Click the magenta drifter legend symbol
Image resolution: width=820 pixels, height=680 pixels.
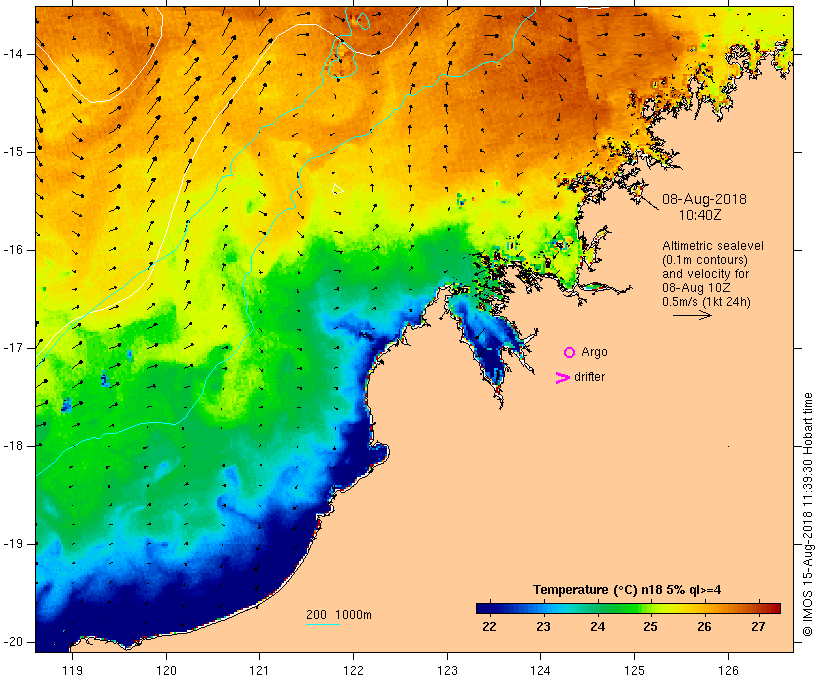563,378
